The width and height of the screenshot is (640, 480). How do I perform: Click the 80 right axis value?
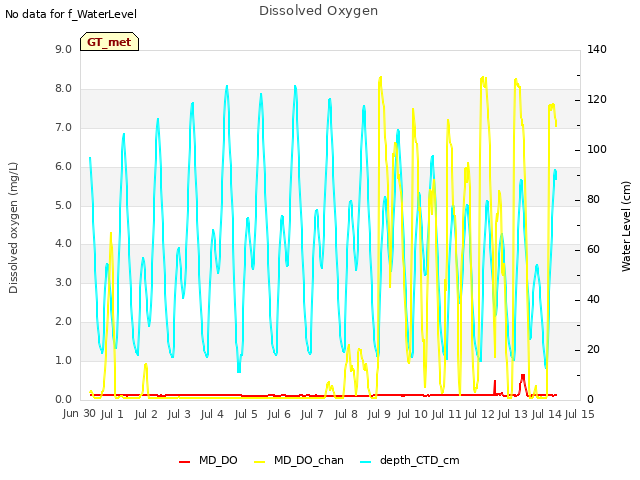pos(593,200)
